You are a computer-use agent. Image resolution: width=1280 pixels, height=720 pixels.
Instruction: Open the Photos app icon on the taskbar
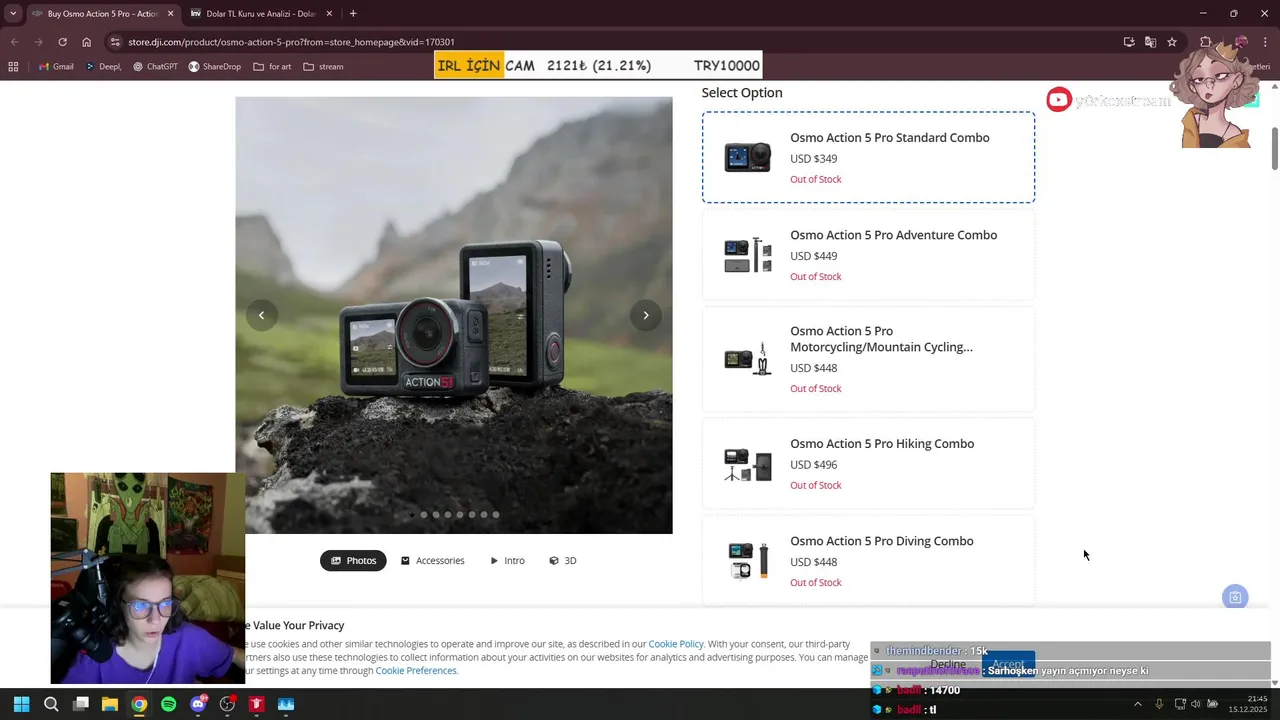[286, 704]
